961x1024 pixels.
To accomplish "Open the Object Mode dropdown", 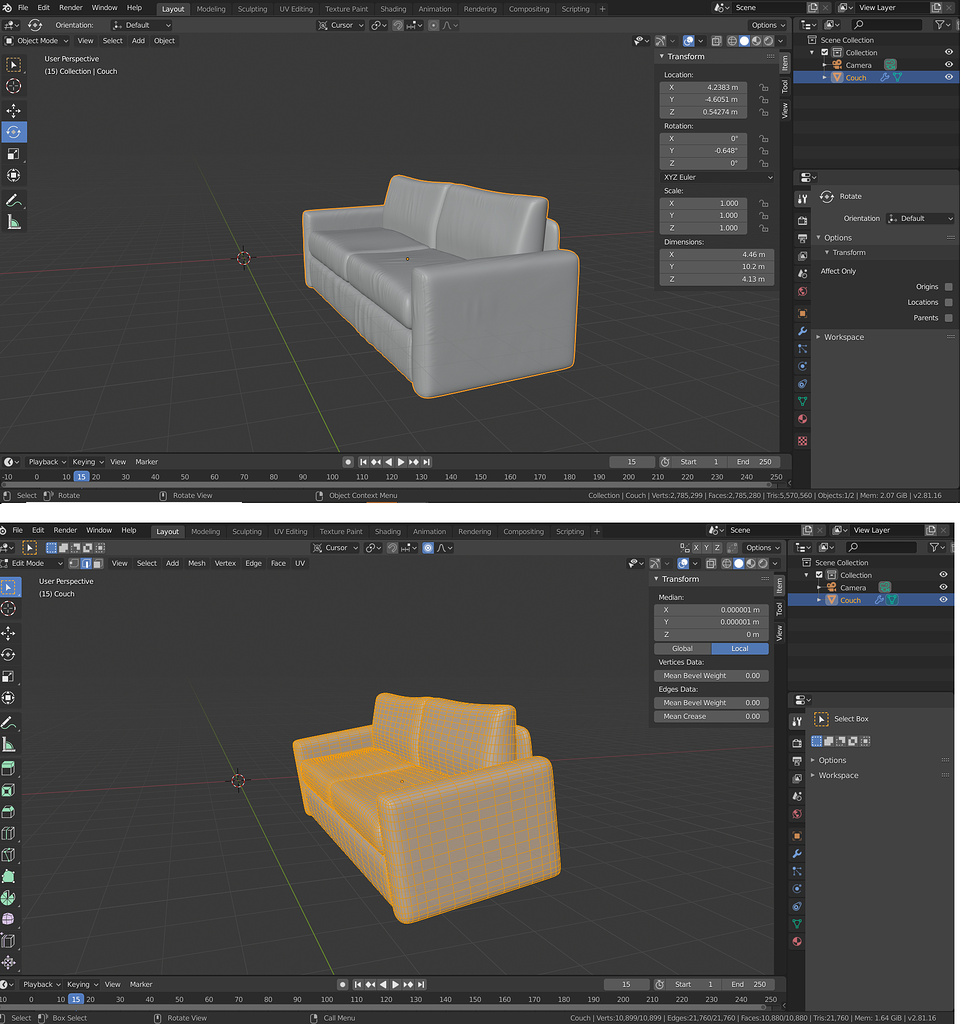I will [x=37, y=40].
